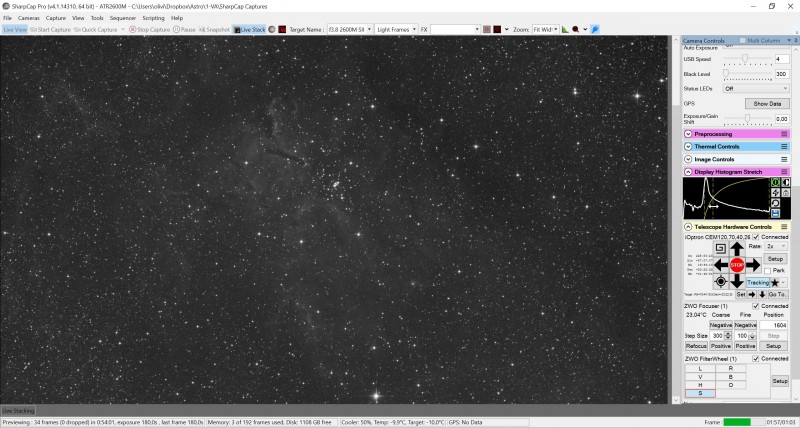Toggle mount Tracking button
Image resolution: width=800 pixels, height=428 pixels.
click(x=758, y=283)
